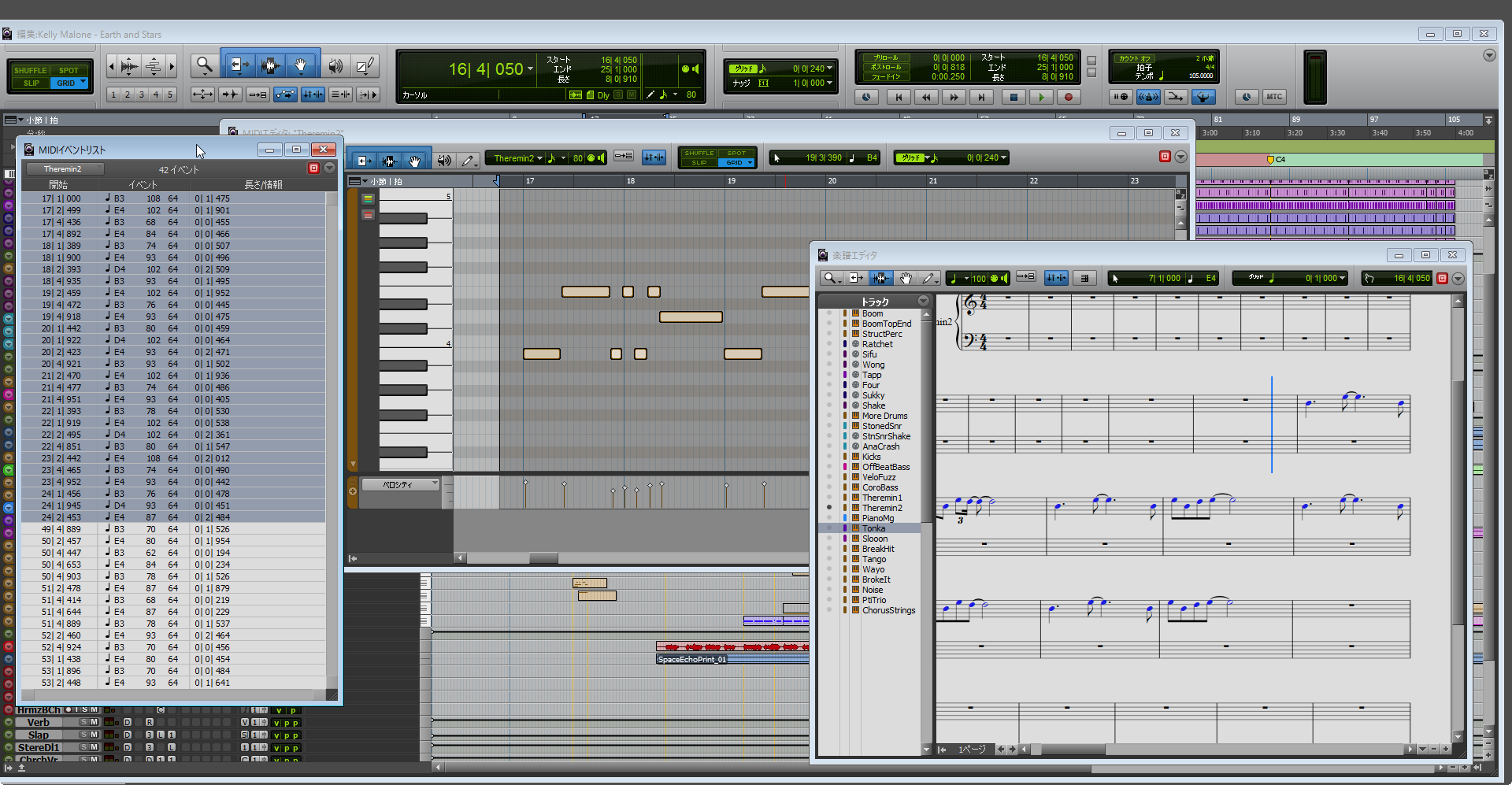
Task: Click Return to Zero transport button
Action: [899, 97]
